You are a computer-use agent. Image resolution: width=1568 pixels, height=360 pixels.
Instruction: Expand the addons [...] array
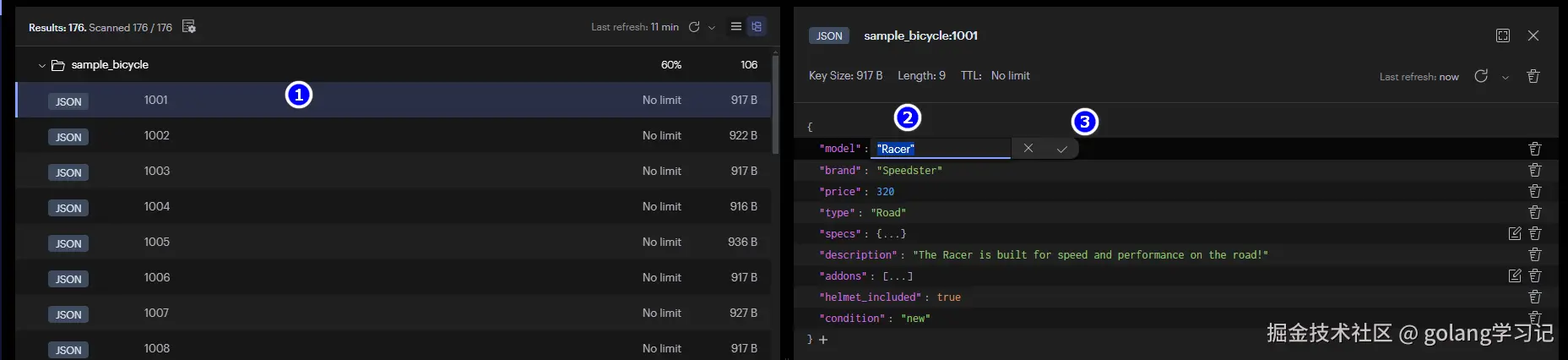click(x=898, y=276)
